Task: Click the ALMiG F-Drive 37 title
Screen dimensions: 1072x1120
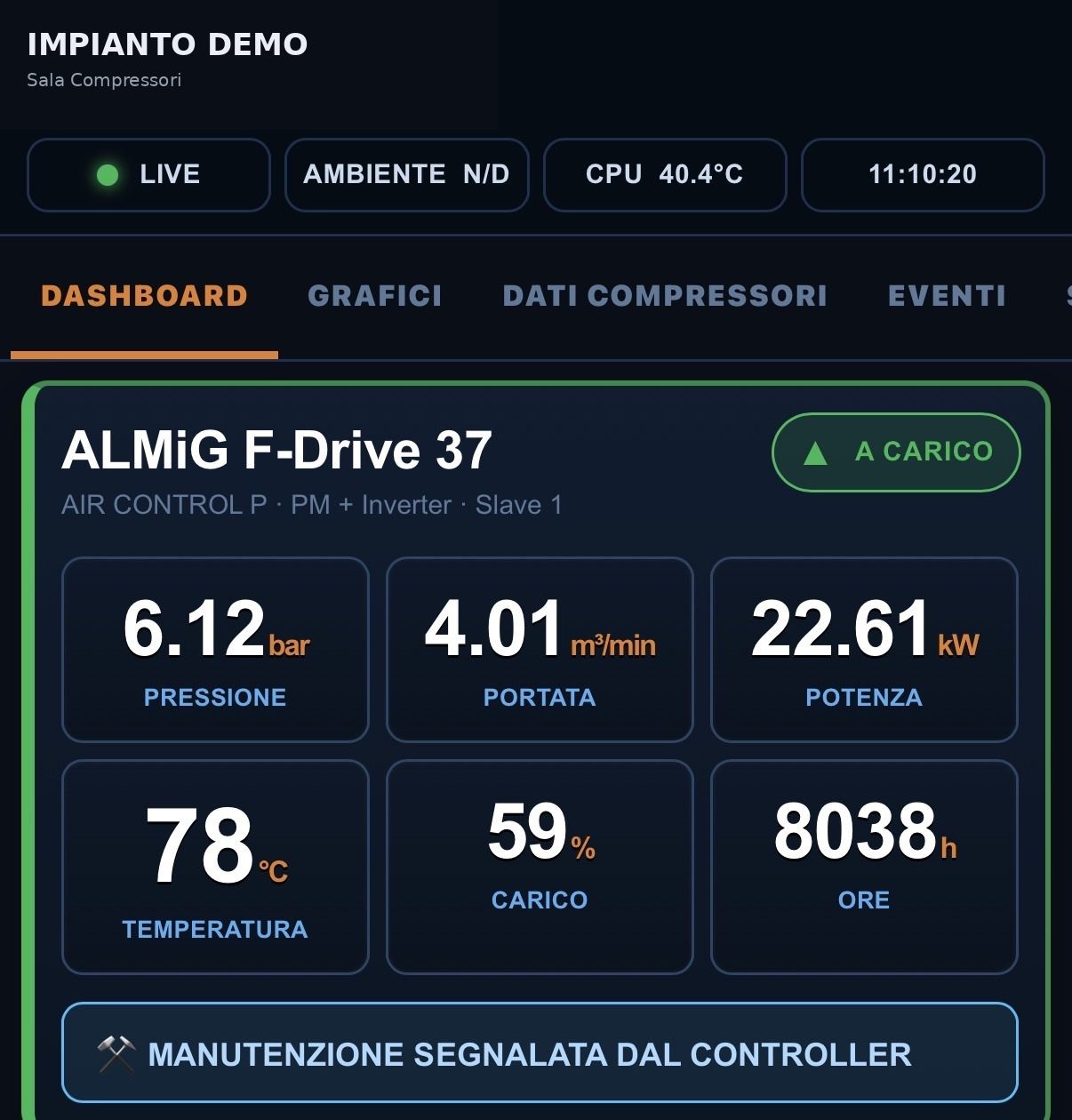Action: click(276, 450)
